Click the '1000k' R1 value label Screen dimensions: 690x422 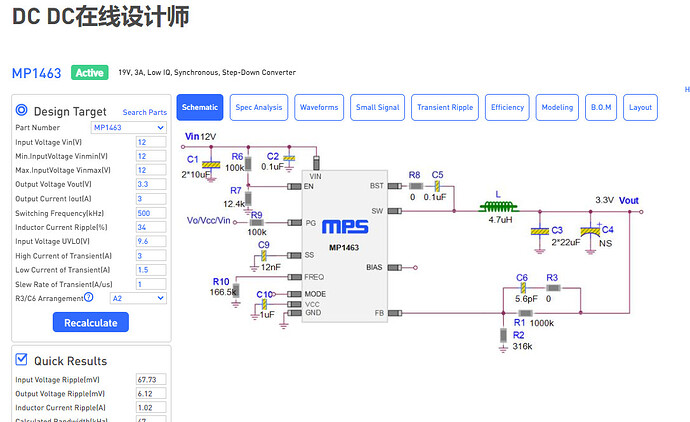point(542,323)
